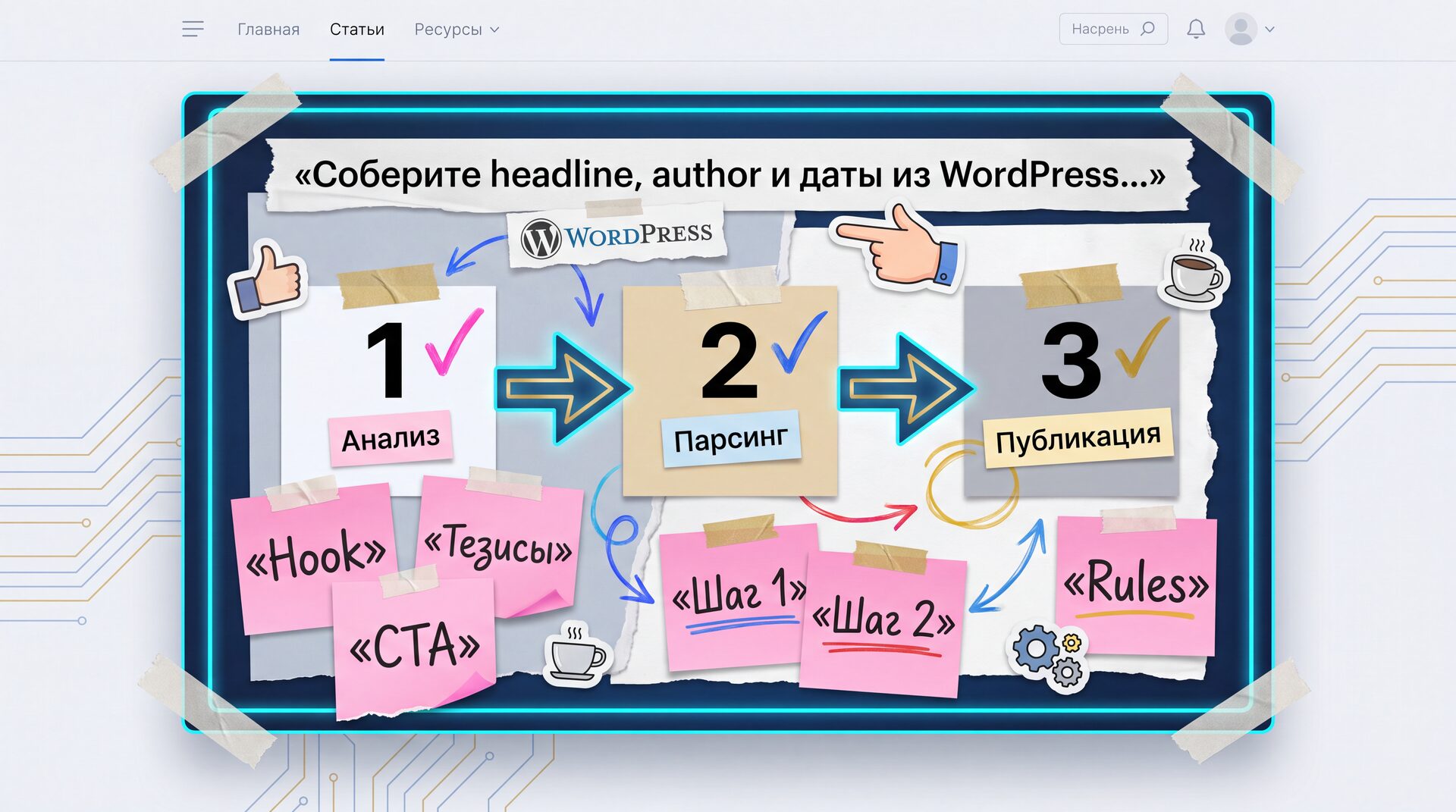Viewport: 1456px width, 812px height.
Task: Focus the Насрень search field
Action: [x=1113, y=29]
